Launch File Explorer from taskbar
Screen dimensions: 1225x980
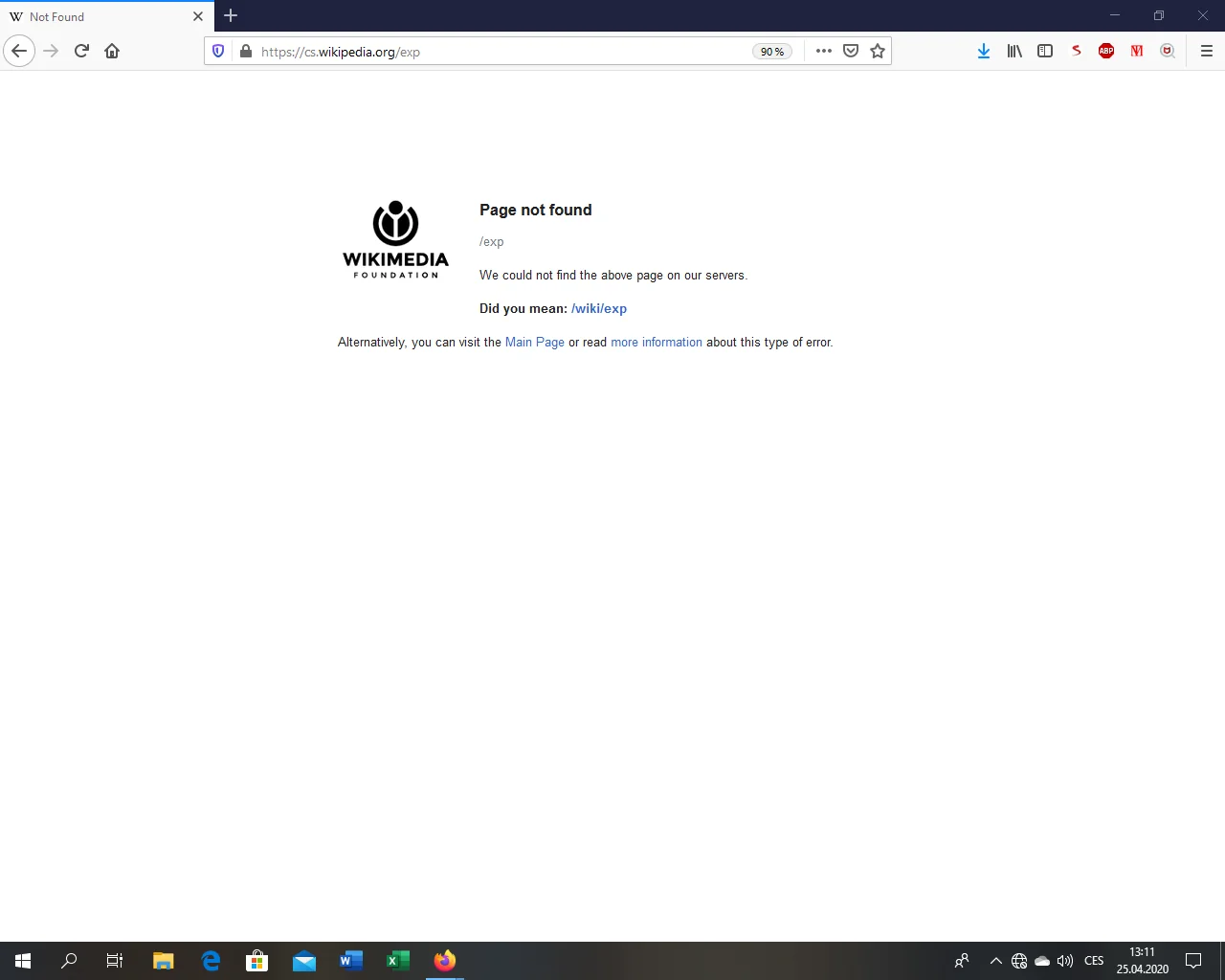click(x=164, y=961)
